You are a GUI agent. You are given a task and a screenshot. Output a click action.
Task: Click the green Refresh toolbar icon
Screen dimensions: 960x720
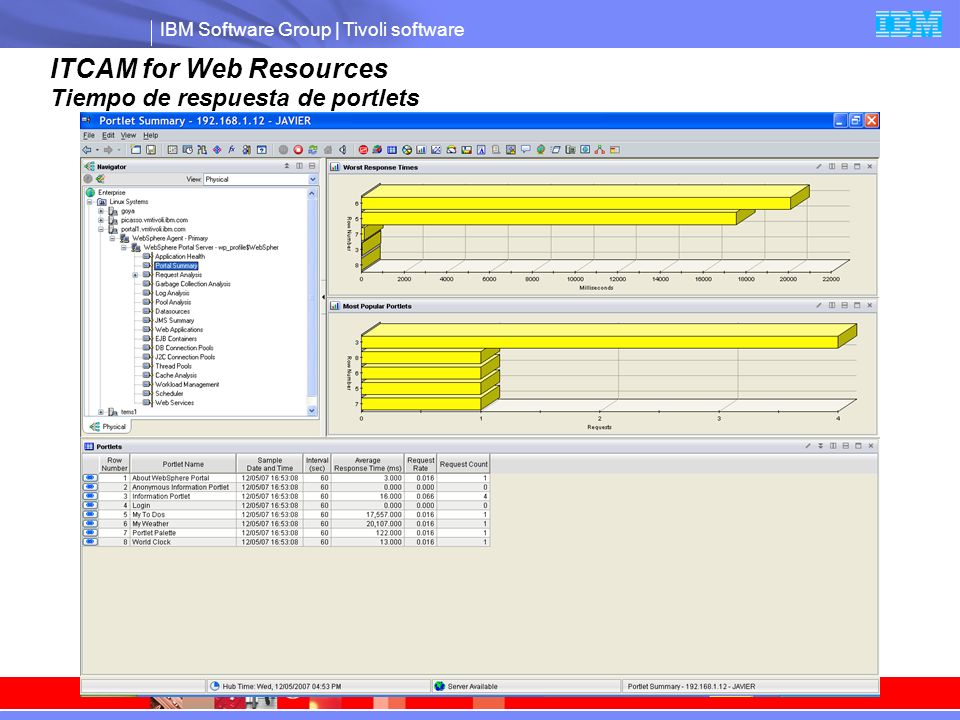pyautogui.click(x=313, y=150)
